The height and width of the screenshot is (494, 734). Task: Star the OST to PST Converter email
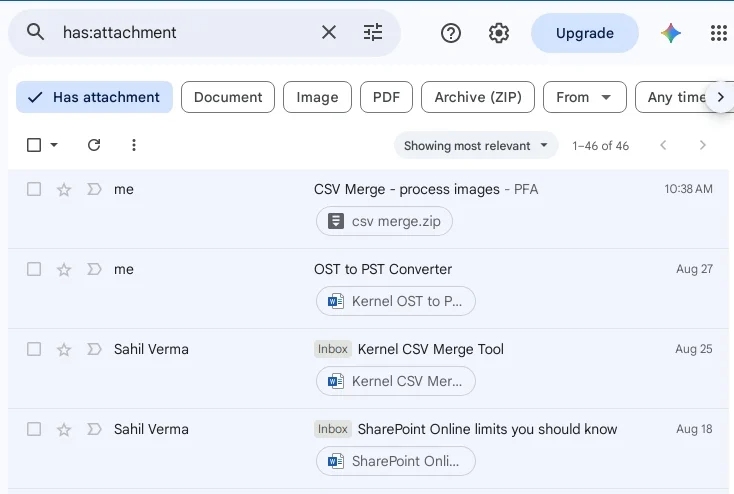tap(64, 270)
